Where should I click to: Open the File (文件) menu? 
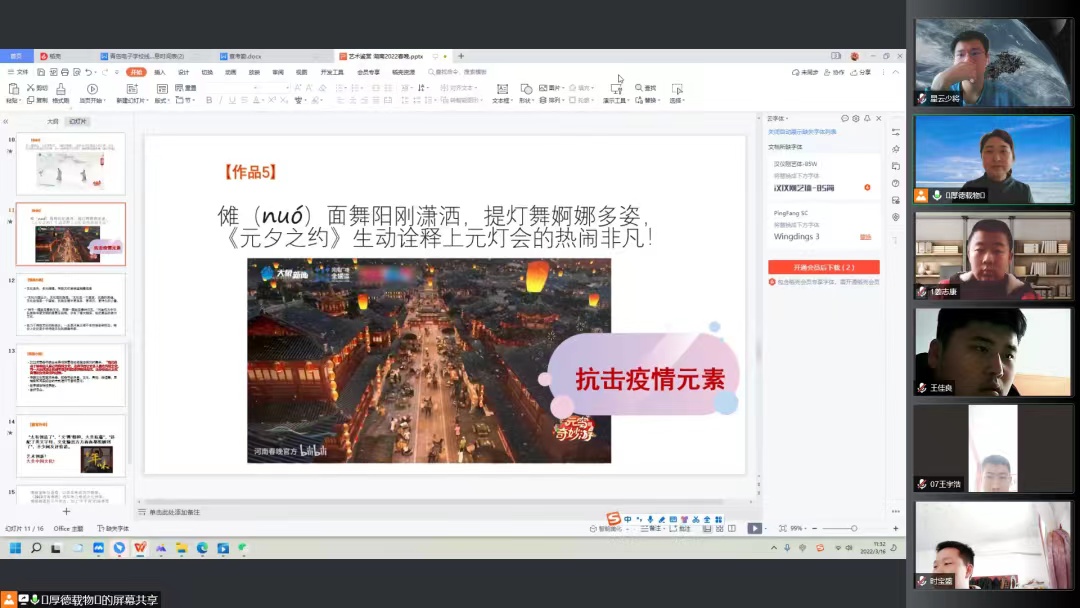pos(18,72)
